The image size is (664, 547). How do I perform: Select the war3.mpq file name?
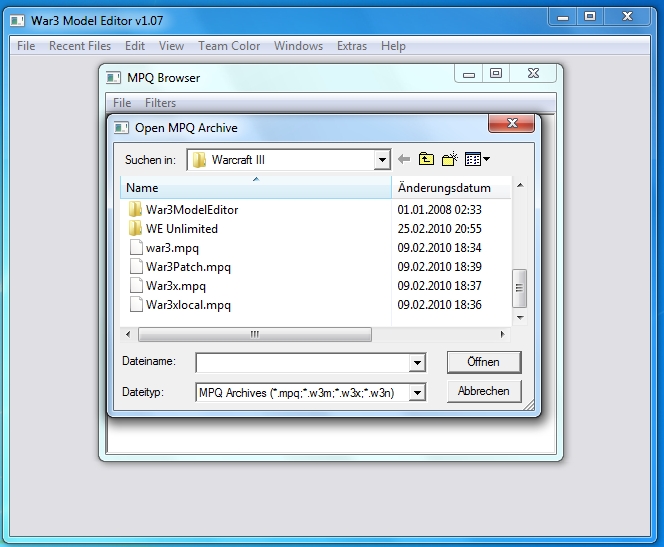coord(172,248)
